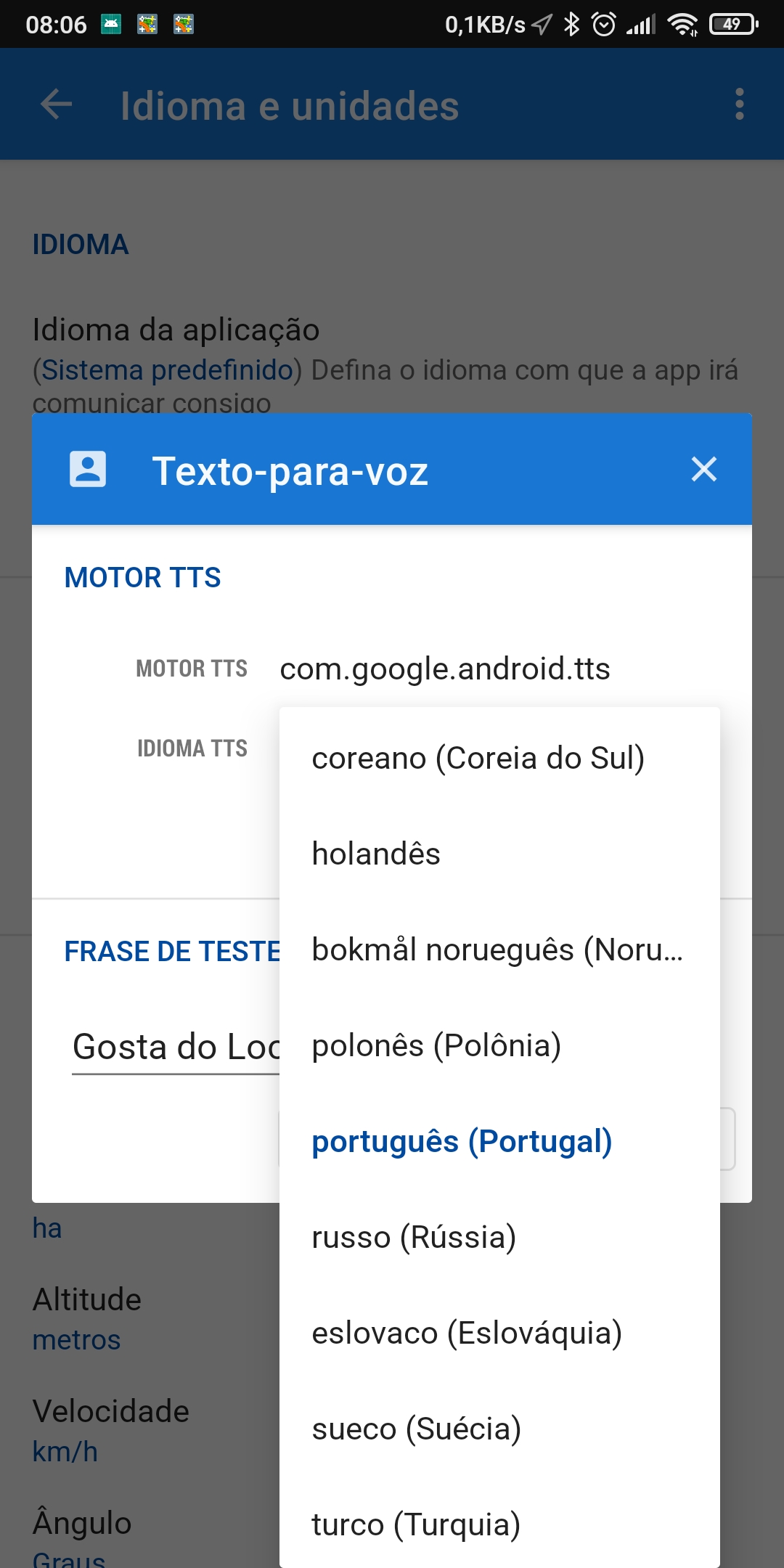Tap the back arrow in the header
This screenshot has width=784, height=1568.
[57, 105]
